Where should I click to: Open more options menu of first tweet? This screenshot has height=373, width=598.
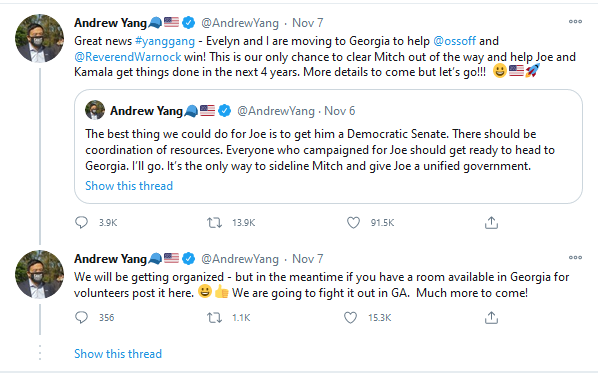575,21
